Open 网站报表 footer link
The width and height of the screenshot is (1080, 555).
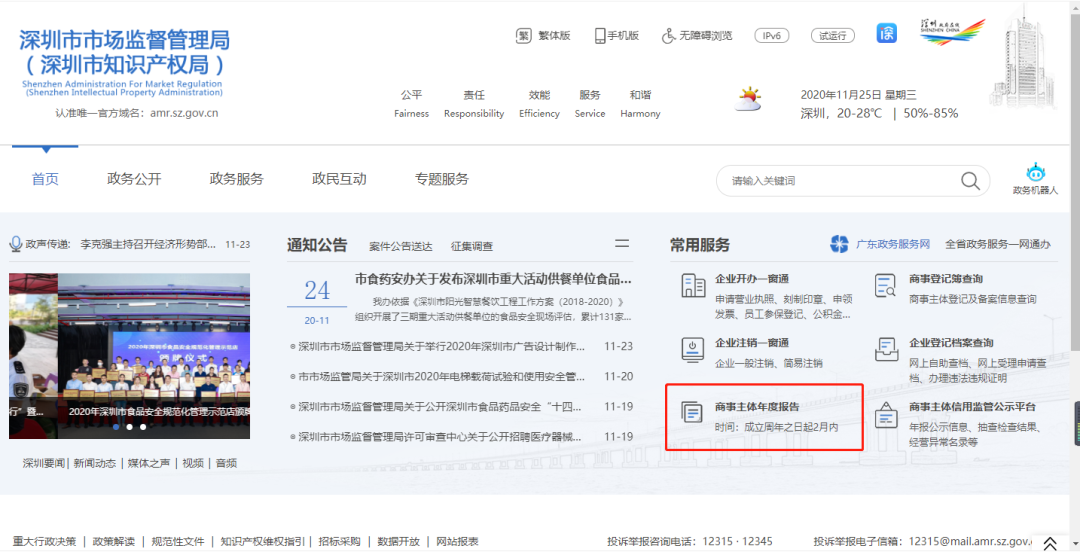coord(457,541)
